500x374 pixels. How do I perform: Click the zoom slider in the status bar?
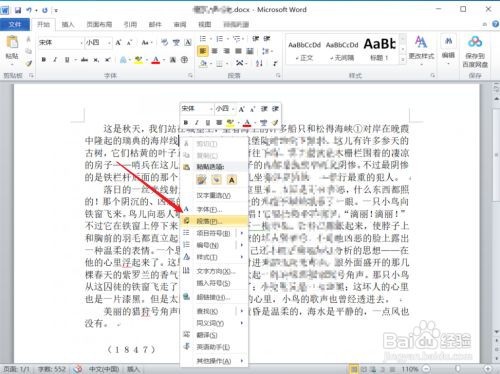(457, 369)
